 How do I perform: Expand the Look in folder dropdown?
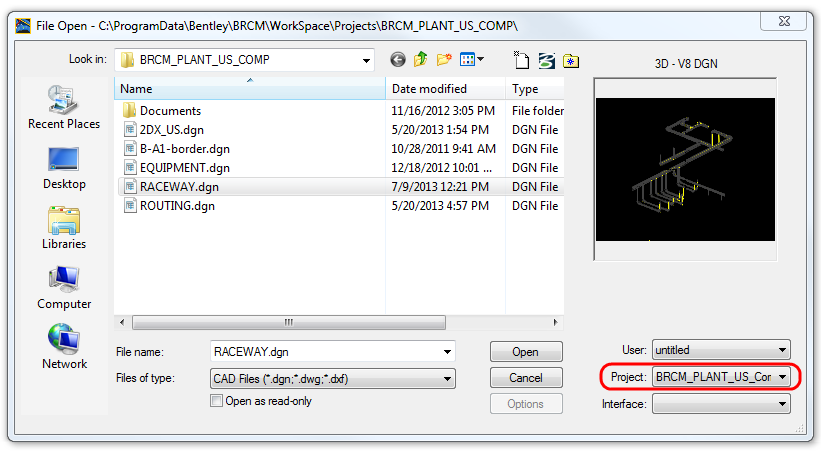pyautogui.click(x=367, y=60)
